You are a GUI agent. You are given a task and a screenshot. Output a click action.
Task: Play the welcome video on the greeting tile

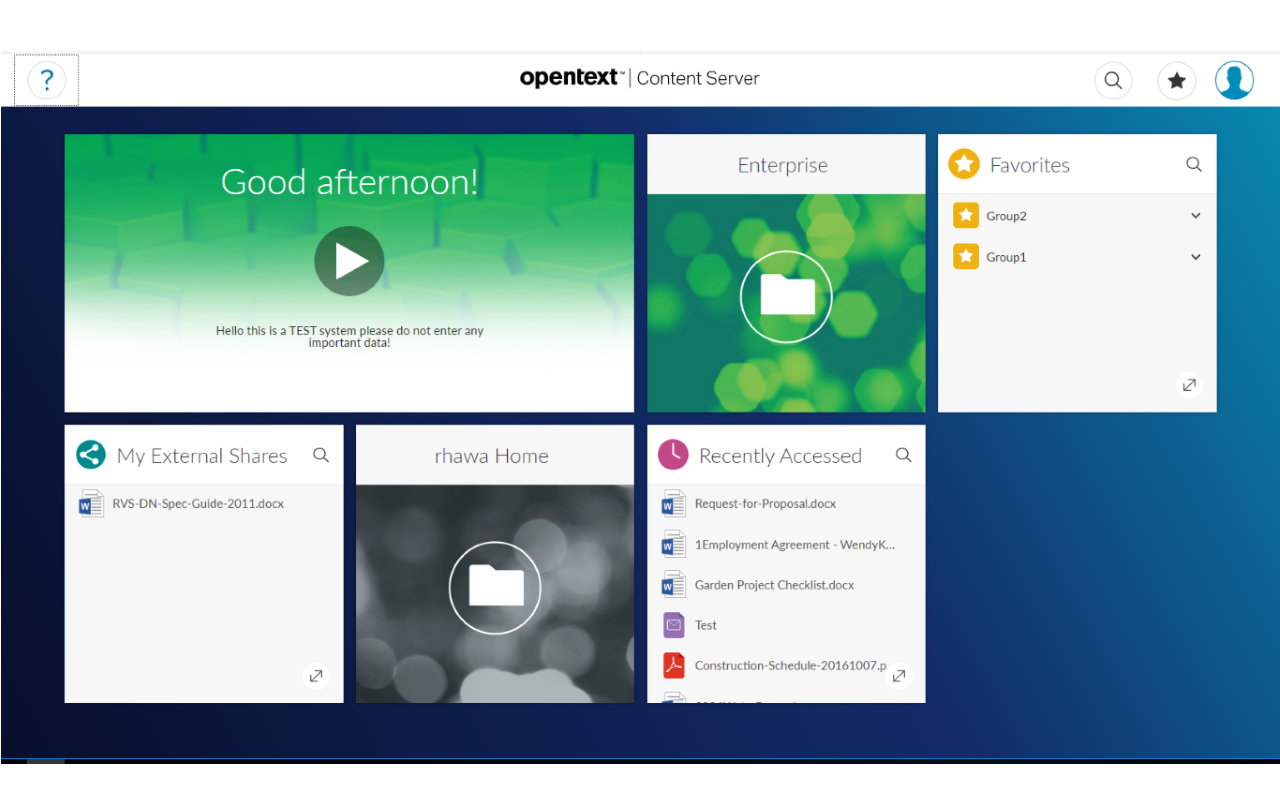349,261
